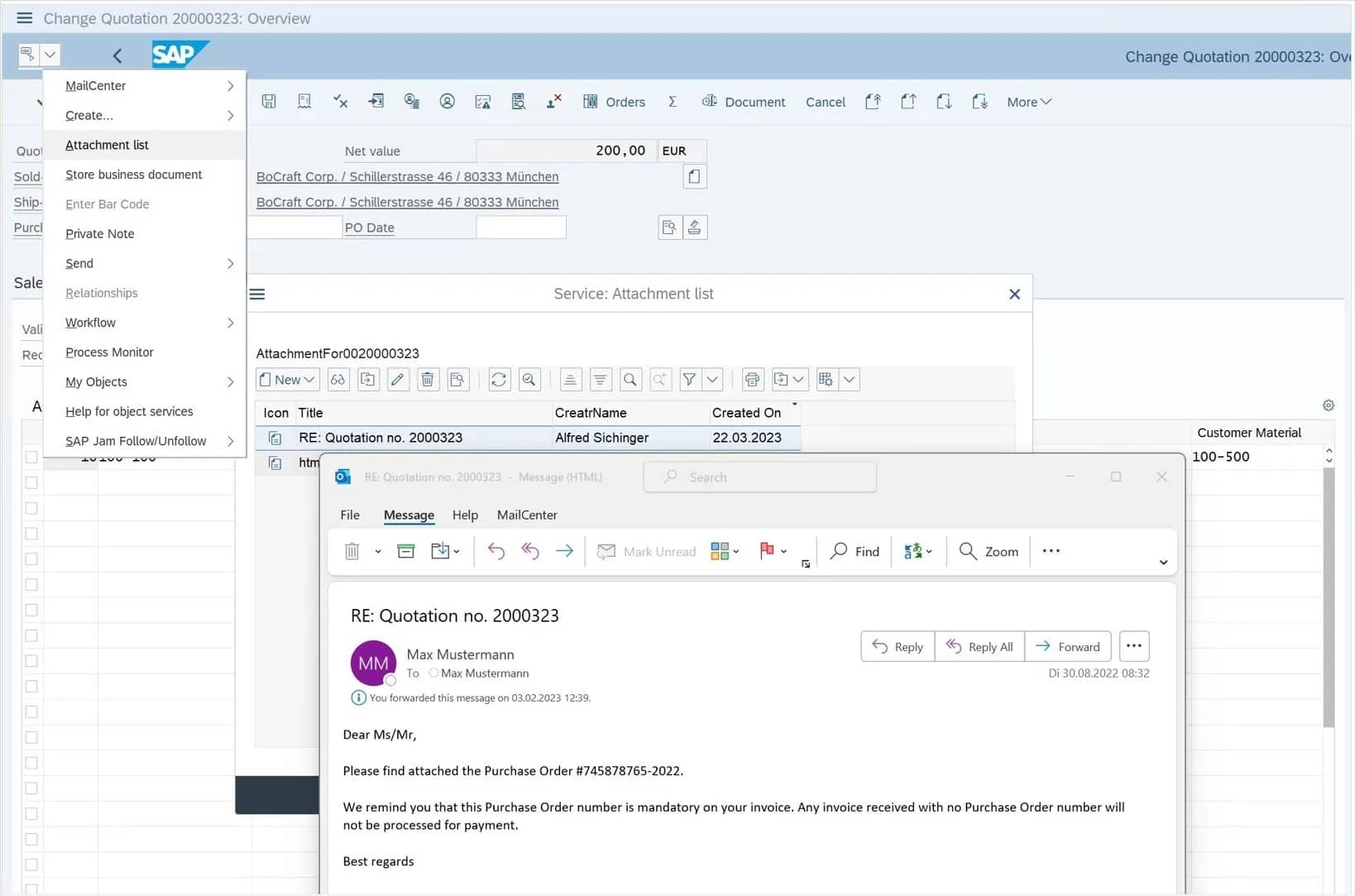Select Help for object services

[145, 411]
